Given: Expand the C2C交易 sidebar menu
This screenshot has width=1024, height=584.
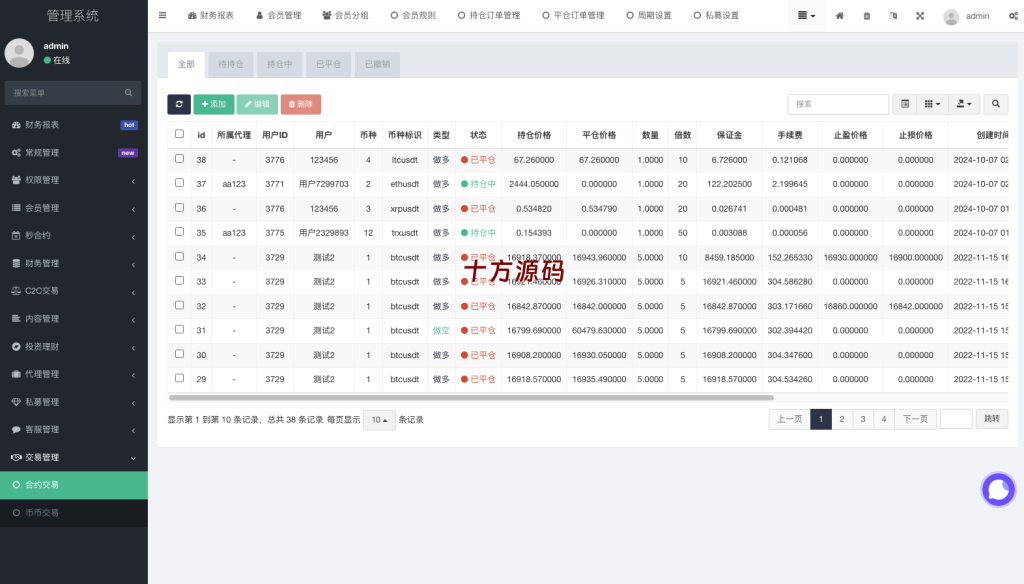Looking at the screenshot, I should coord(74,291).
